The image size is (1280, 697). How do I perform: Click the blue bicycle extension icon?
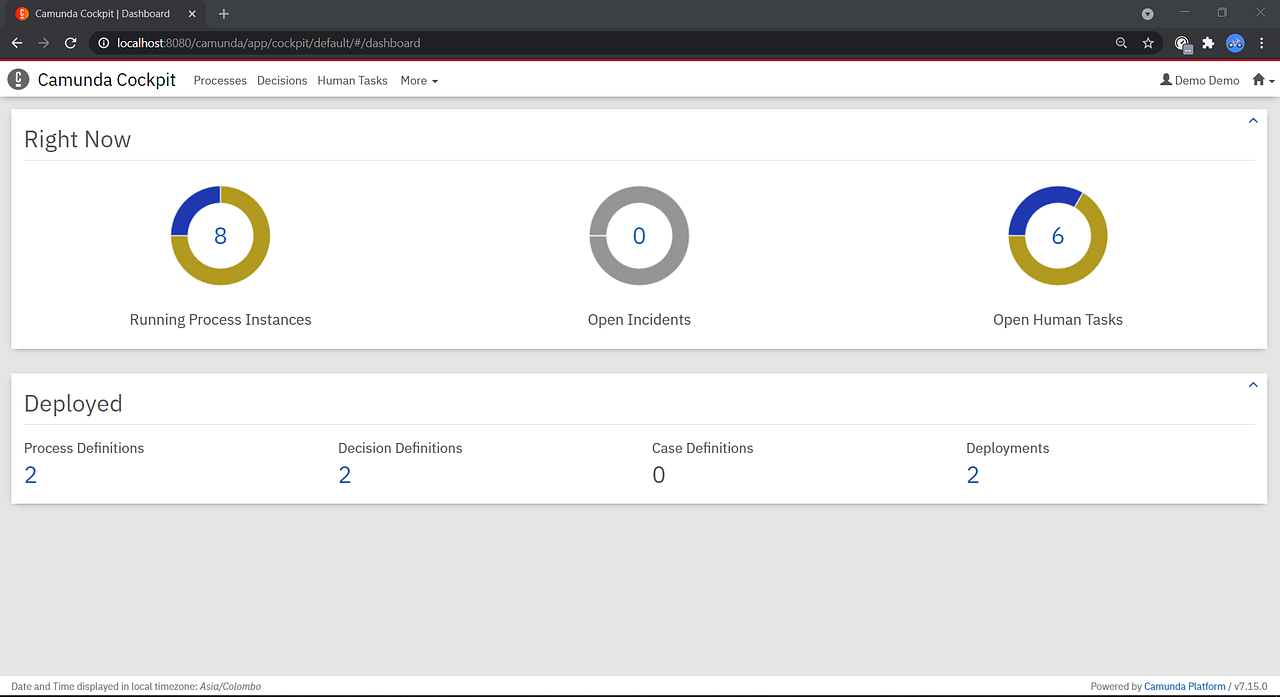(x=1235, y=43)
